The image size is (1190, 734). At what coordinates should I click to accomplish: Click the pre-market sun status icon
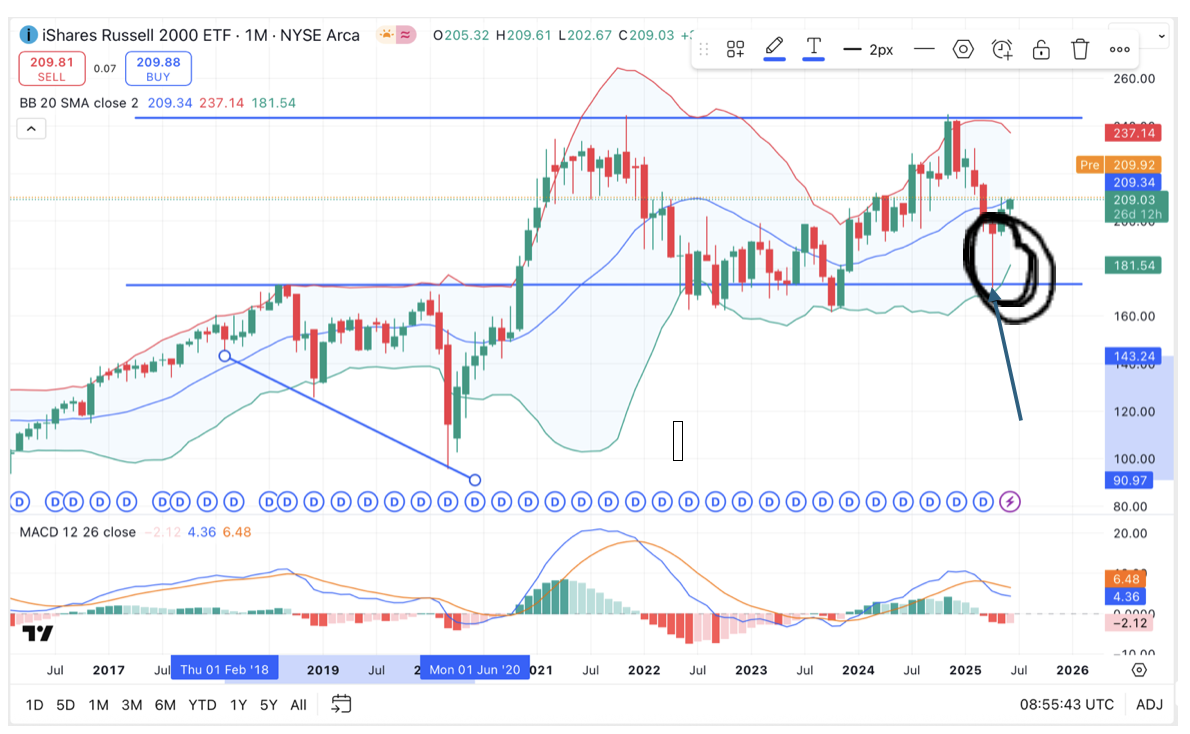coord(386,35)
